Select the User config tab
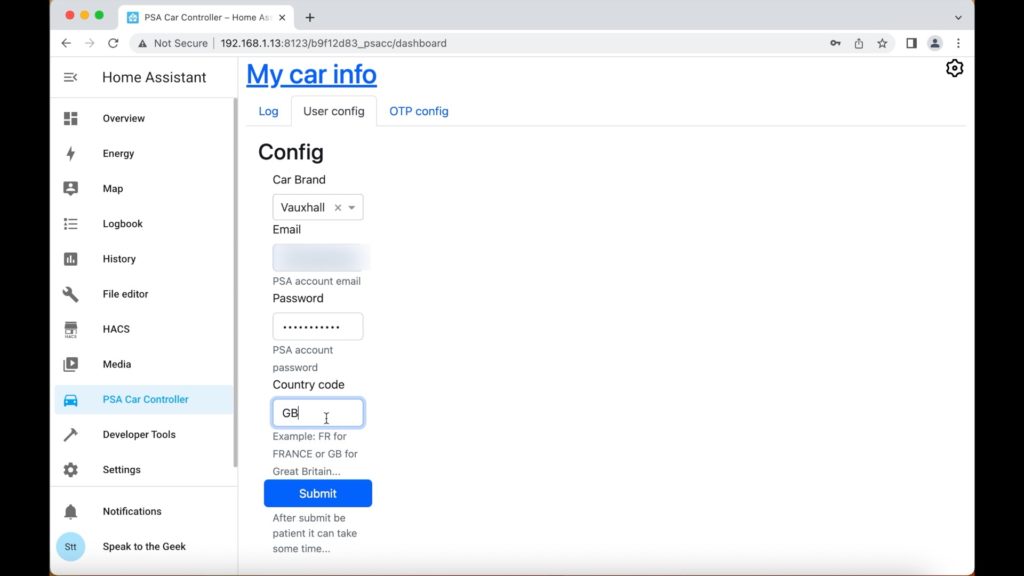 point(334,111)
